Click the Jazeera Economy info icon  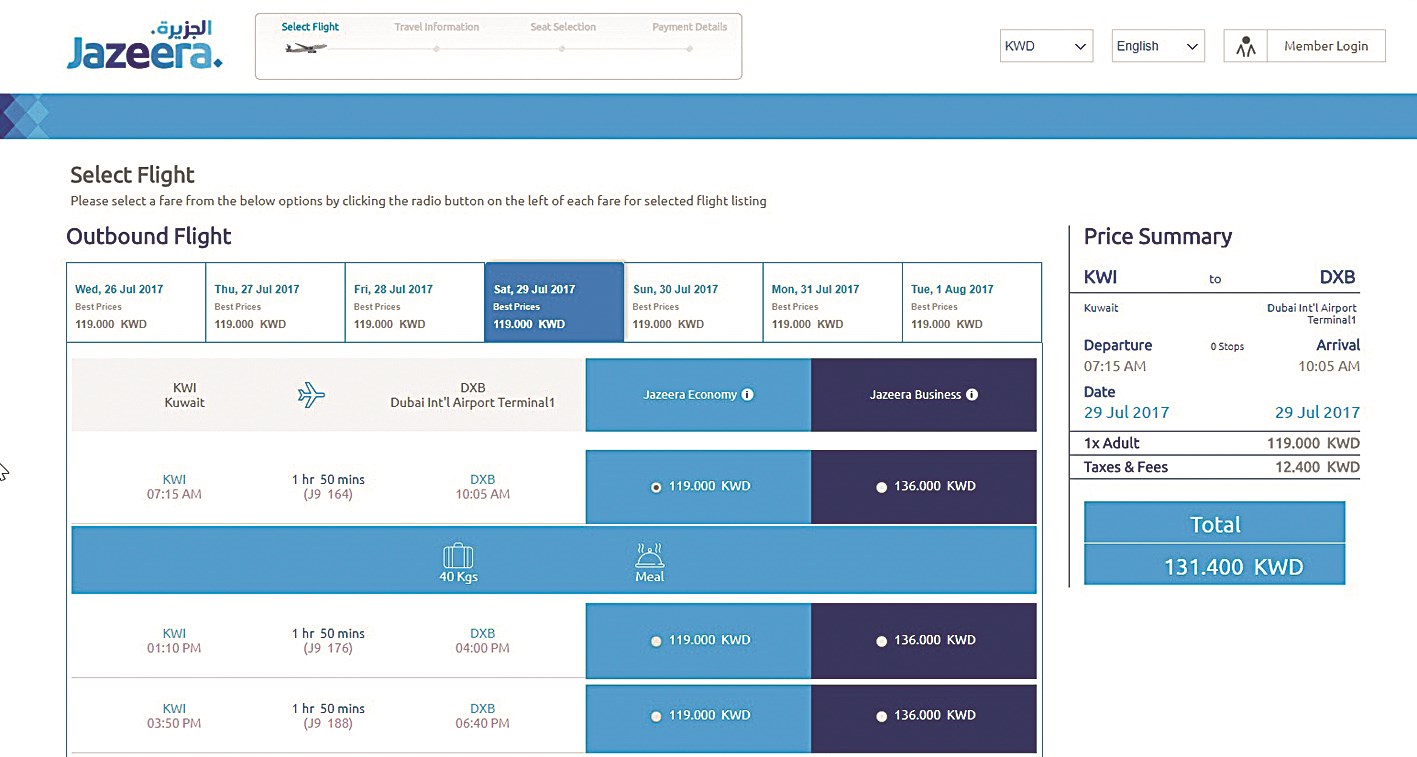[x=747, y=395]
